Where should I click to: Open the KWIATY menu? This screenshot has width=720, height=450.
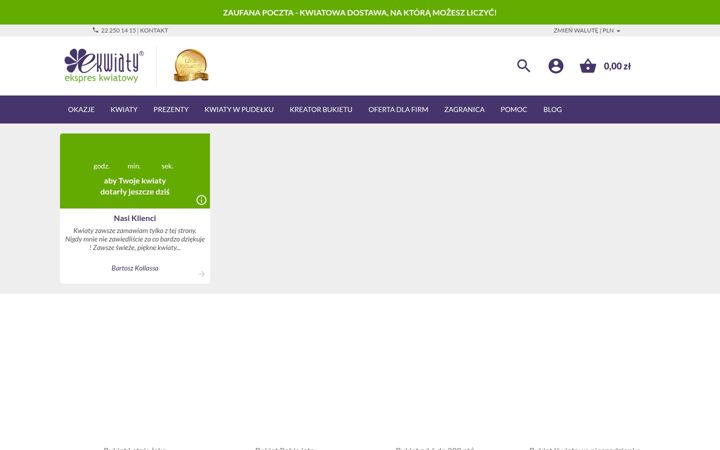click(x=124, y=109)
